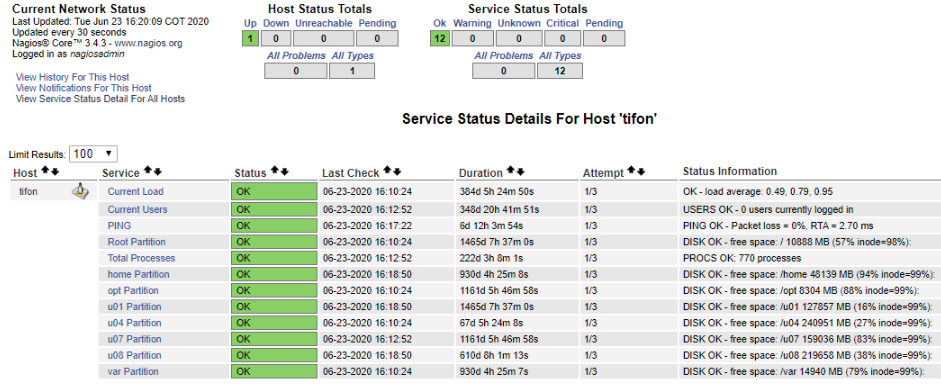Click the Up header in Host Status Totals
941x385 pixels.
[x=250, y=23]
